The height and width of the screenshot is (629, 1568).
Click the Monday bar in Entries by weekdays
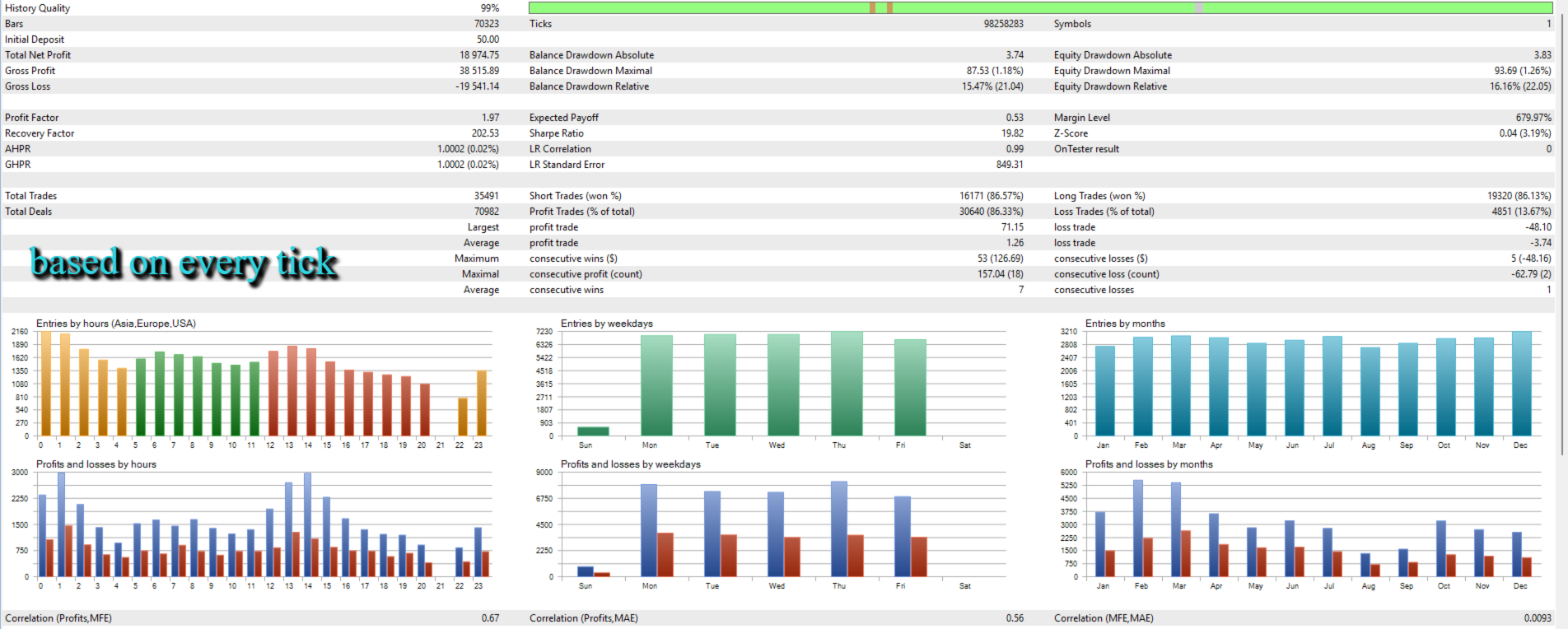pos(656,385)
